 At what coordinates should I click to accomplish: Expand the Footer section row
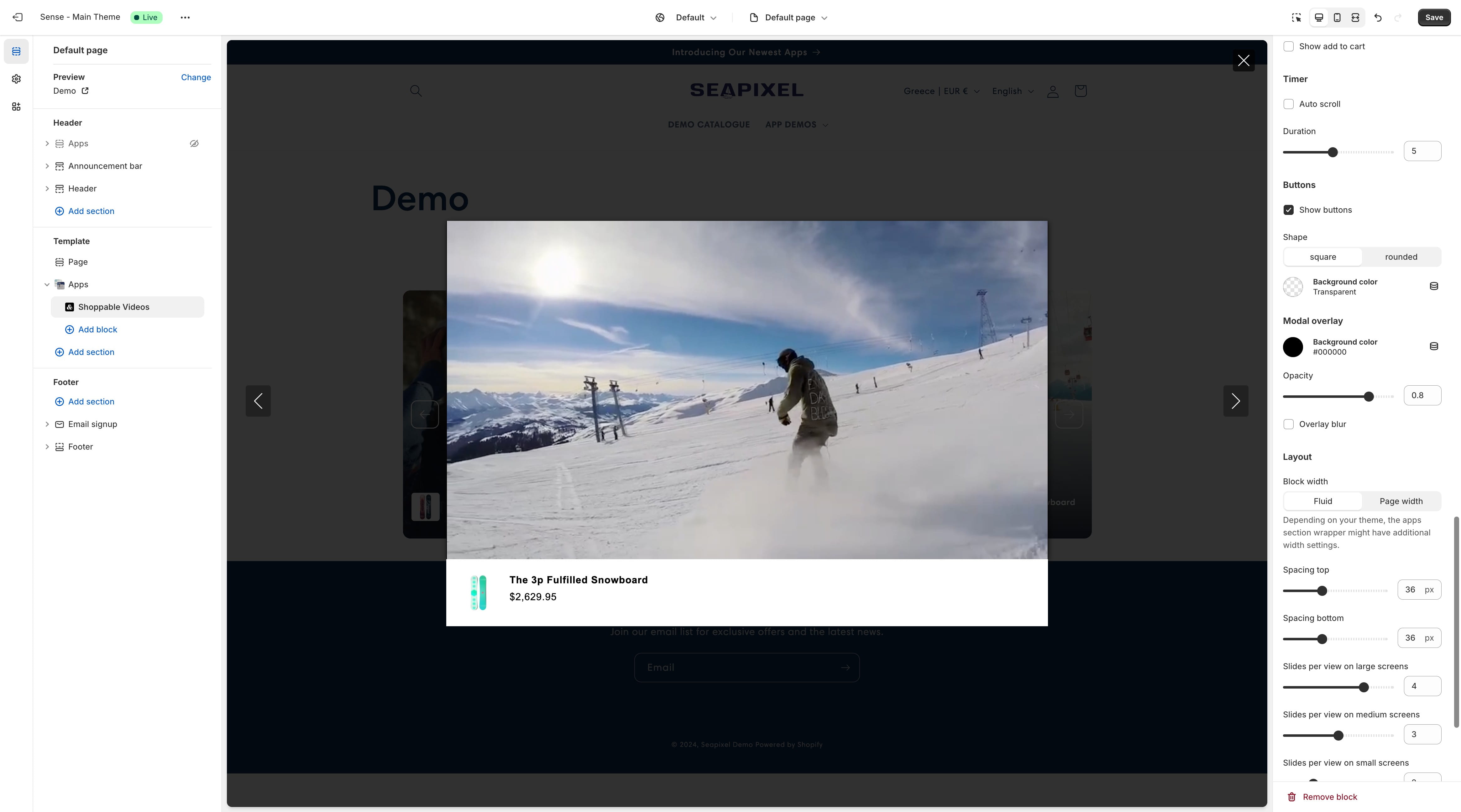[47, 447]
